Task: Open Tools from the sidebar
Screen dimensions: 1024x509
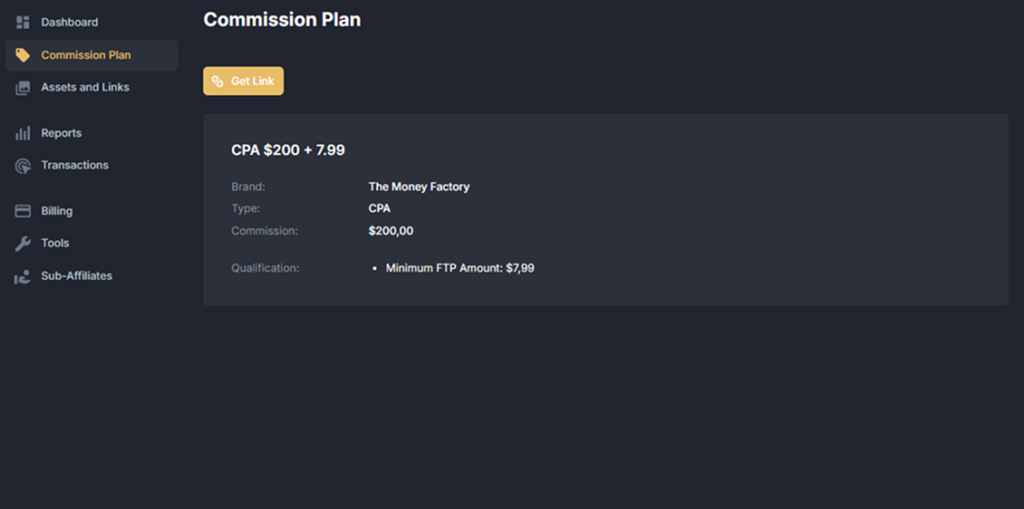Action: 55,243
